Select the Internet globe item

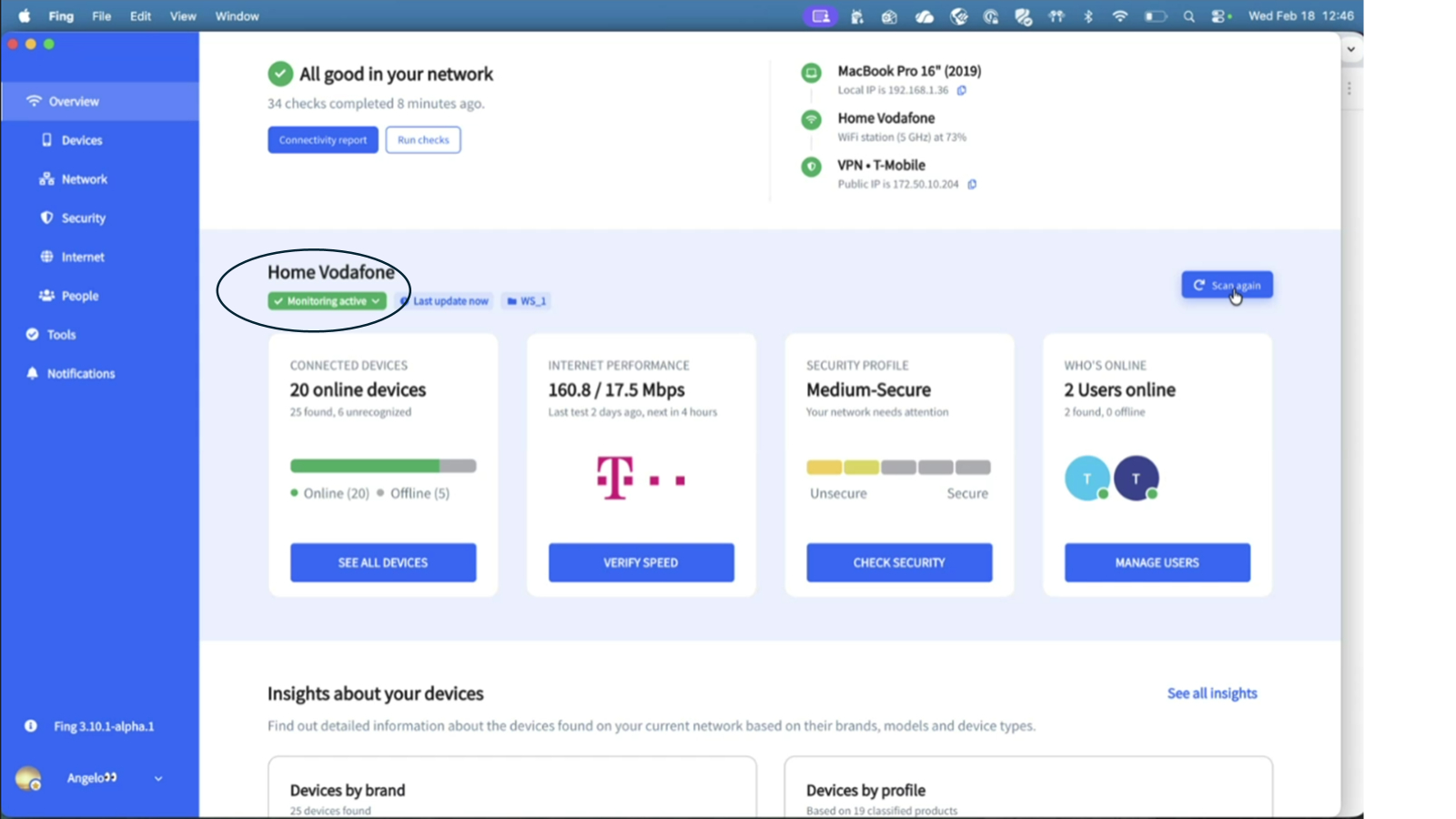[x=82, y=258]
